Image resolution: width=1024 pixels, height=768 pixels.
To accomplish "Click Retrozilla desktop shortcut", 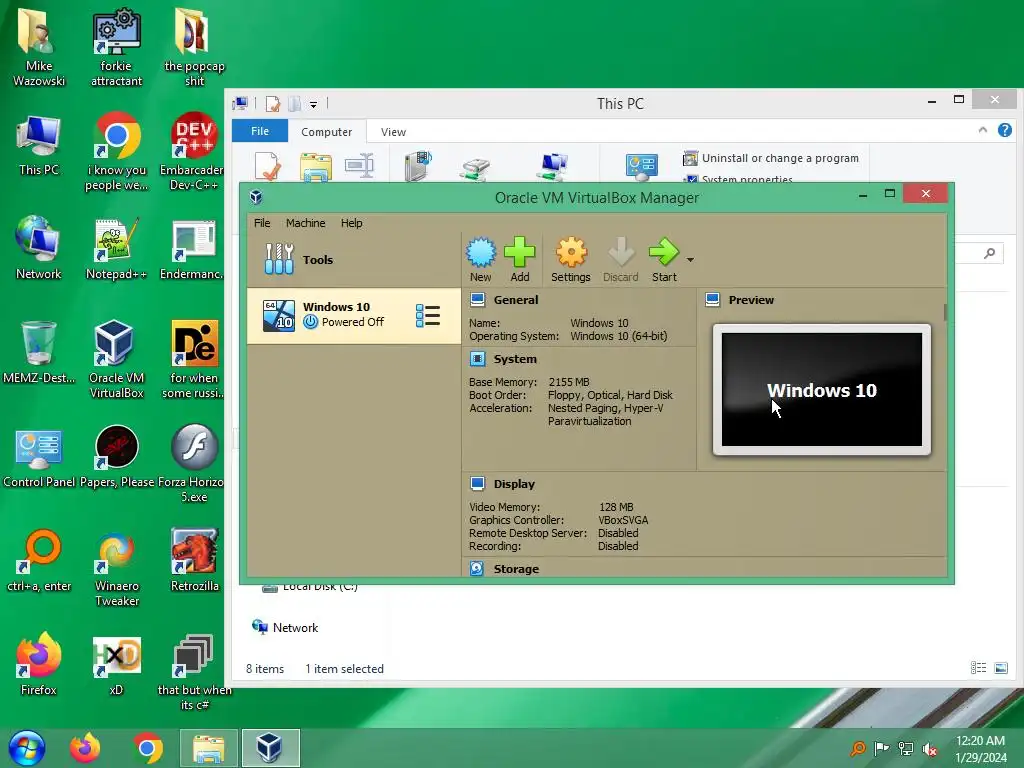I will (x=194, y=560).
